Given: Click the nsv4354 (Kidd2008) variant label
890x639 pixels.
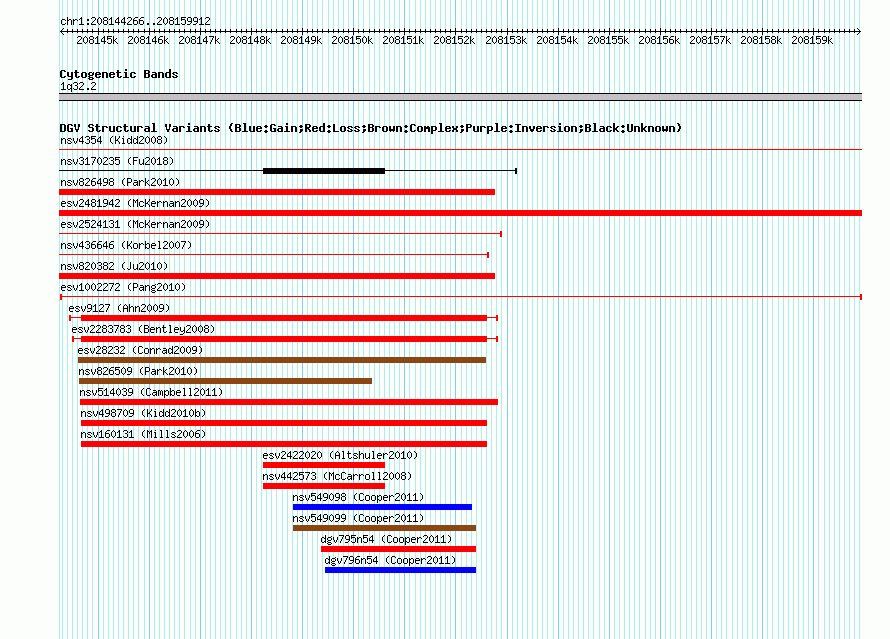Looking at the screenshot, I should (x=114, y=140).
